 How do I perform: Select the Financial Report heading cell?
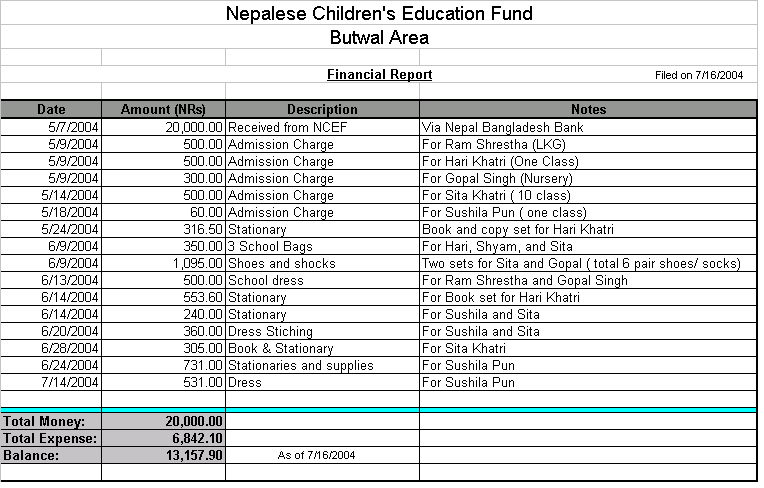click(x=379, y=75)
